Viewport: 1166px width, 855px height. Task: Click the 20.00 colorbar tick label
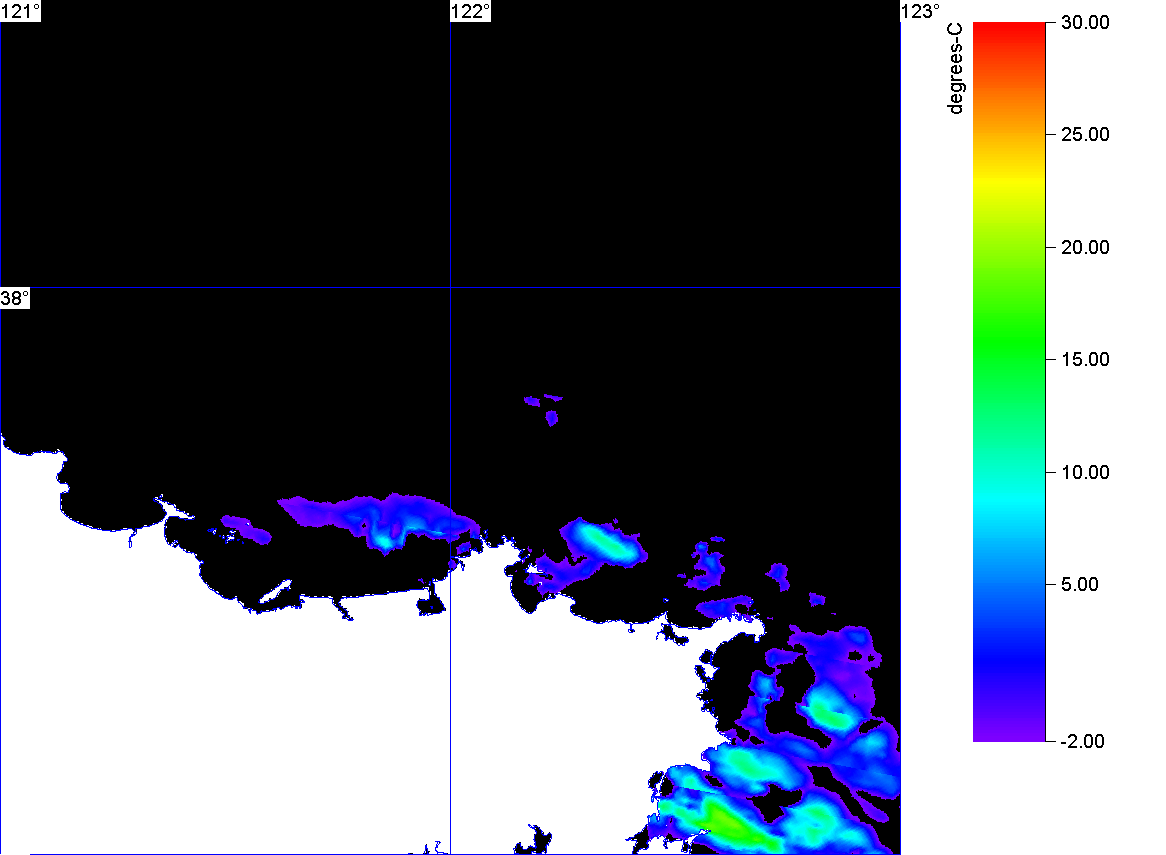[x=1085, y=248]
